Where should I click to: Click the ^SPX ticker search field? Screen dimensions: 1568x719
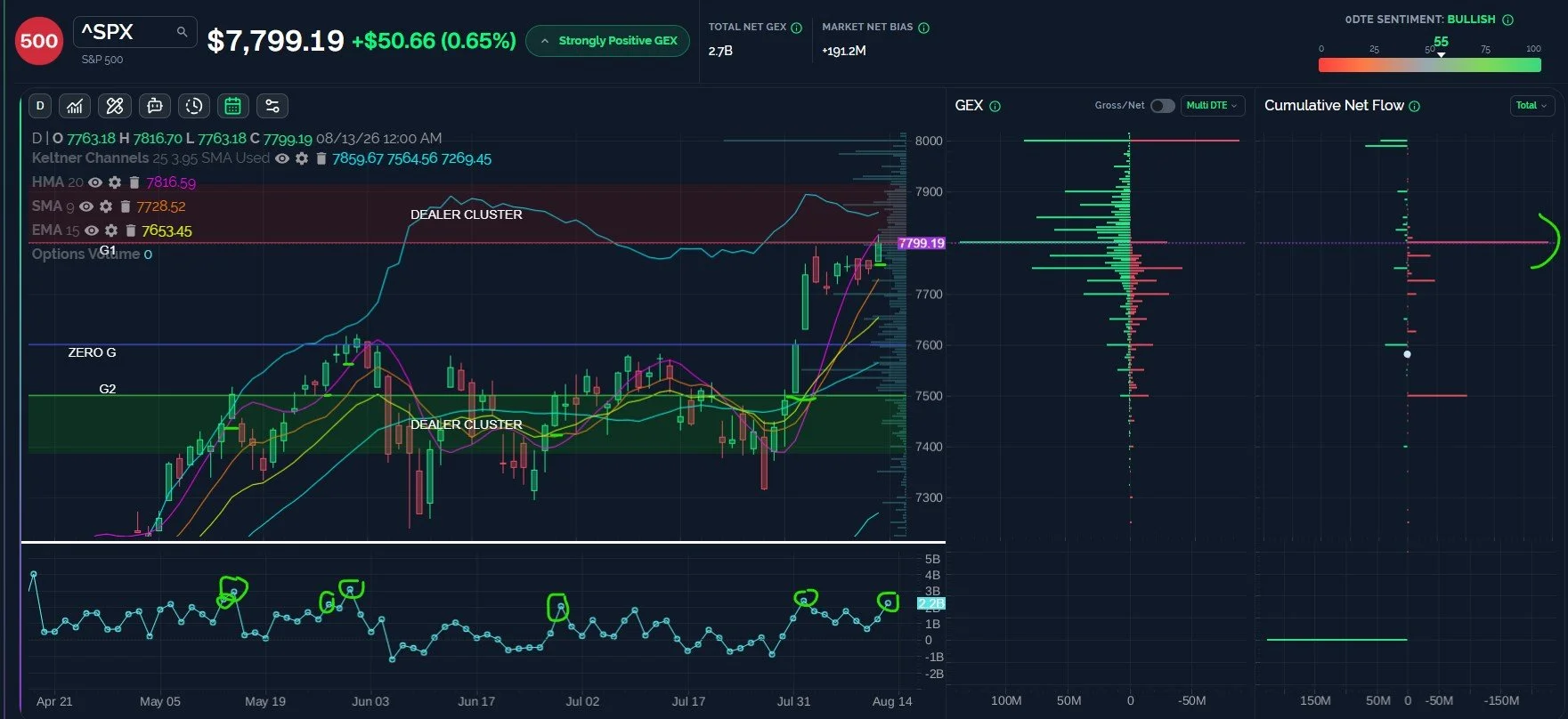coord(135,32)
